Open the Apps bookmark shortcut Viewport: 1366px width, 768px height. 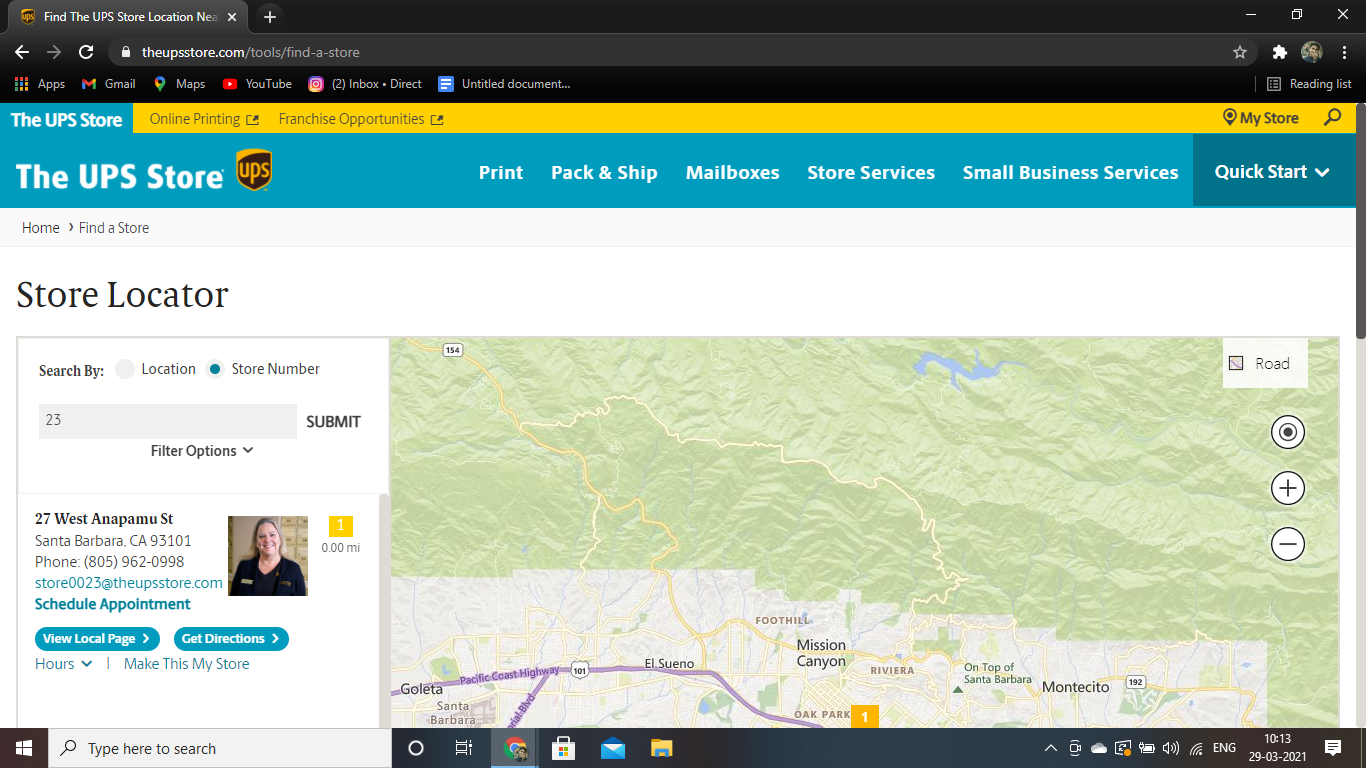[40, 84]
